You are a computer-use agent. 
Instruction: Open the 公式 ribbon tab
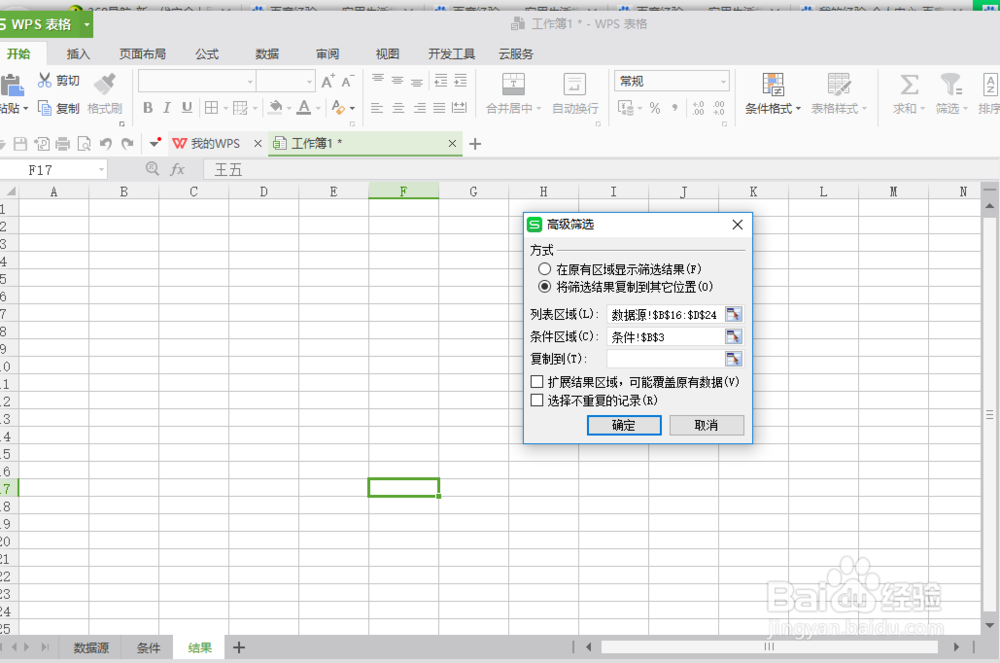click(x=207, y=54)
